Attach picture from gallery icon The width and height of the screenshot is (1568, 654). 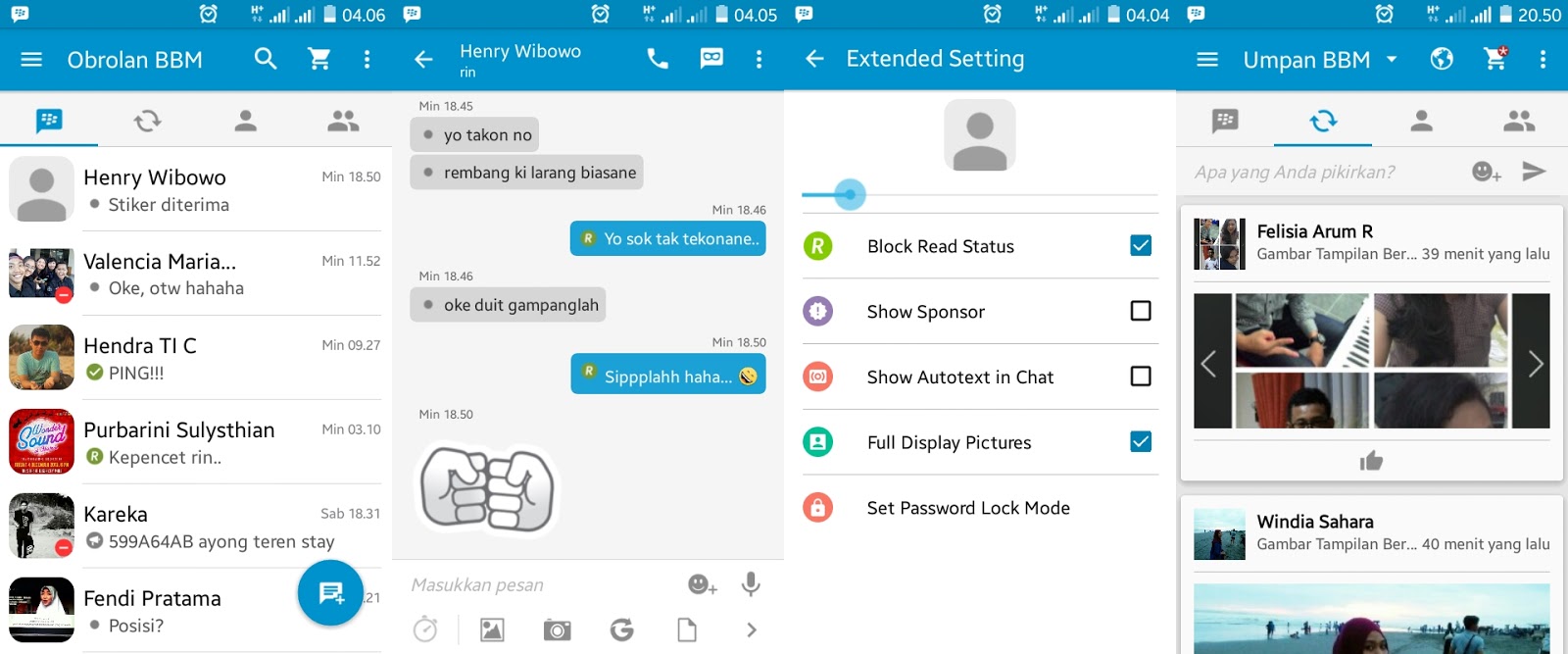click(492, 629)
